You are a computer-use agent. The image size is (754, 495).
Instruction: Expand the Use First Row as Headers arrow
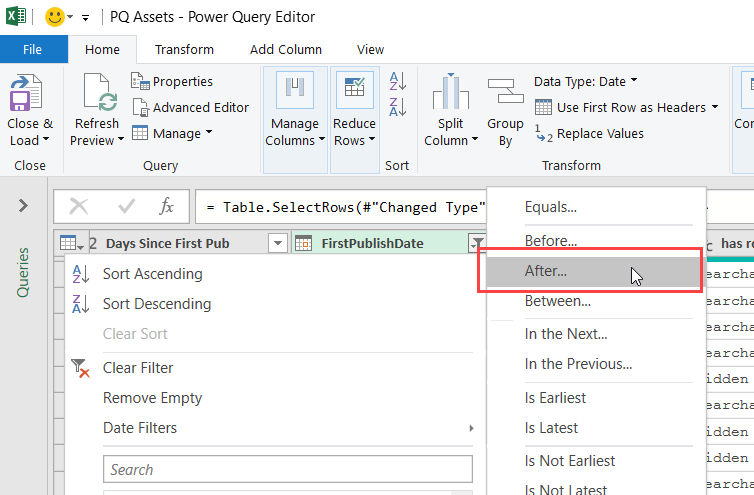pyautogui.click(x=715, y=107)
